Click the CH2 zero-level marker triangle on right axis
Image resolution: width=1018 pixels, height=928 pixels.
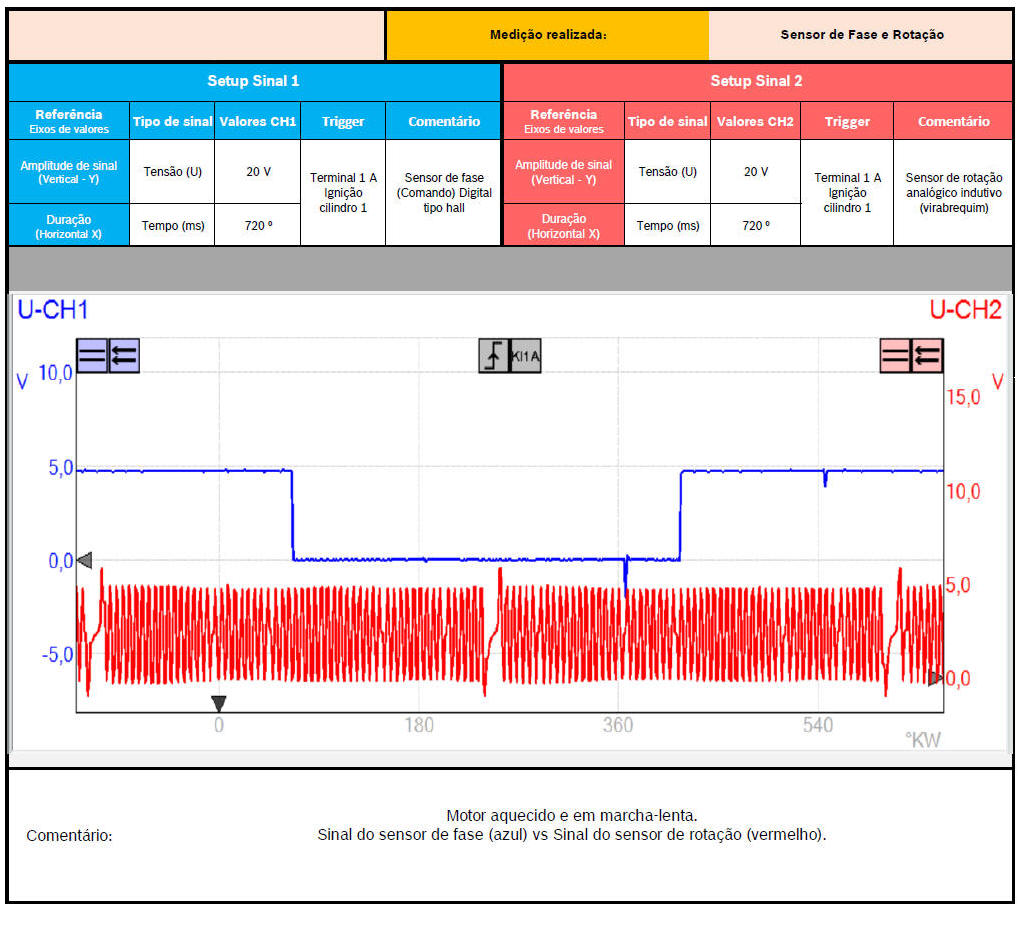click(935, 679)
